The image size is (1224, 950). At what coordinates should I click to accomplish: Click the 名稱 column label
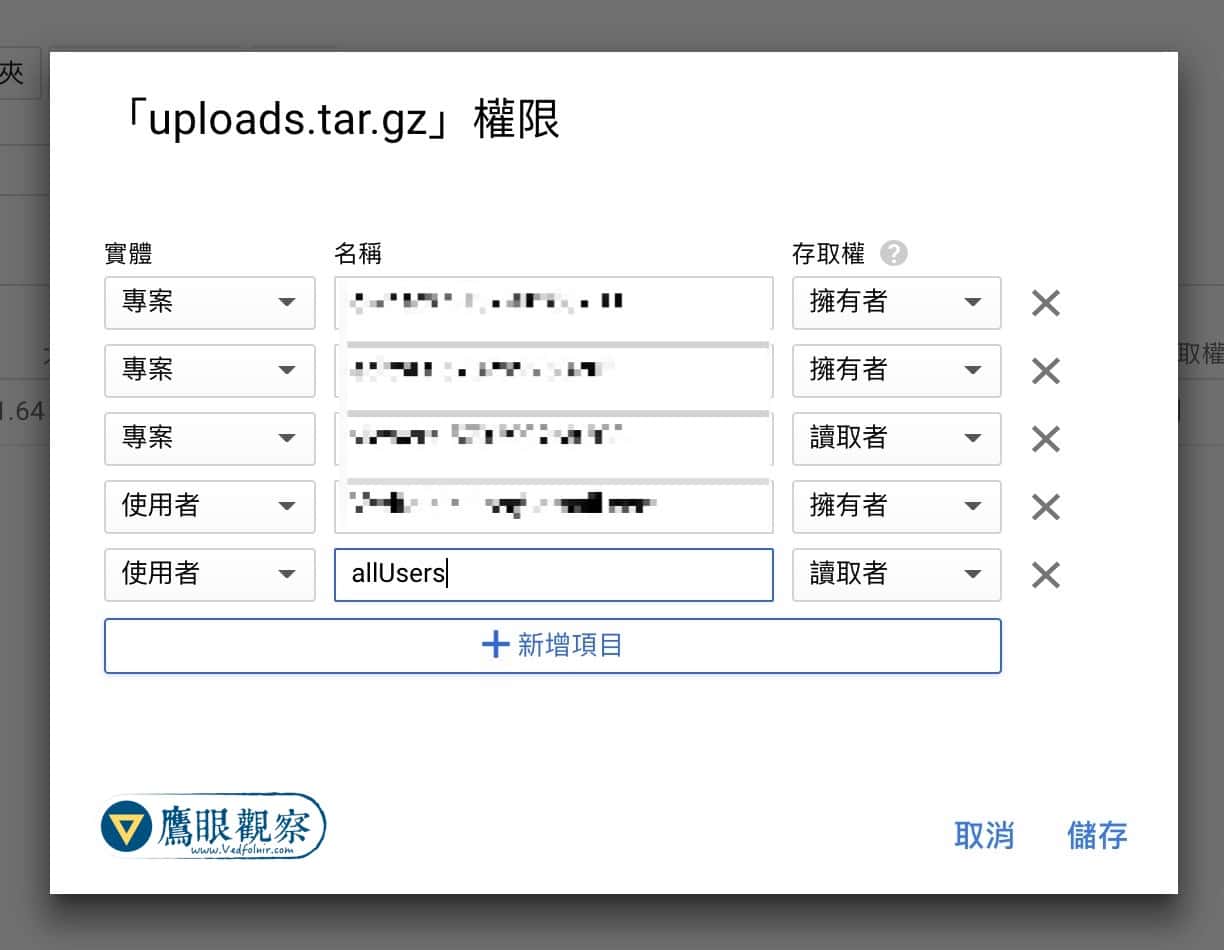pos(358,254)
